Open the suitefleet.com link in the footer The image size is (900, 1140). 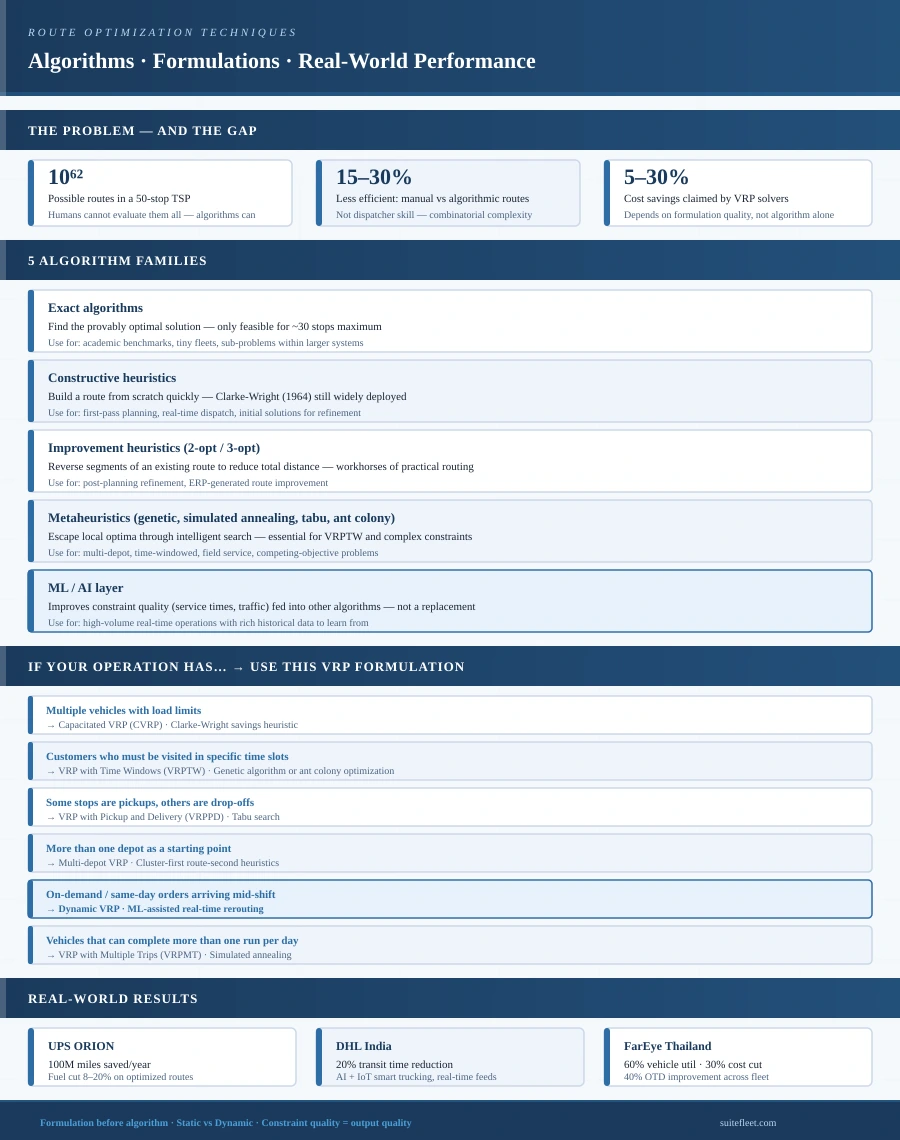(747, 1122)
